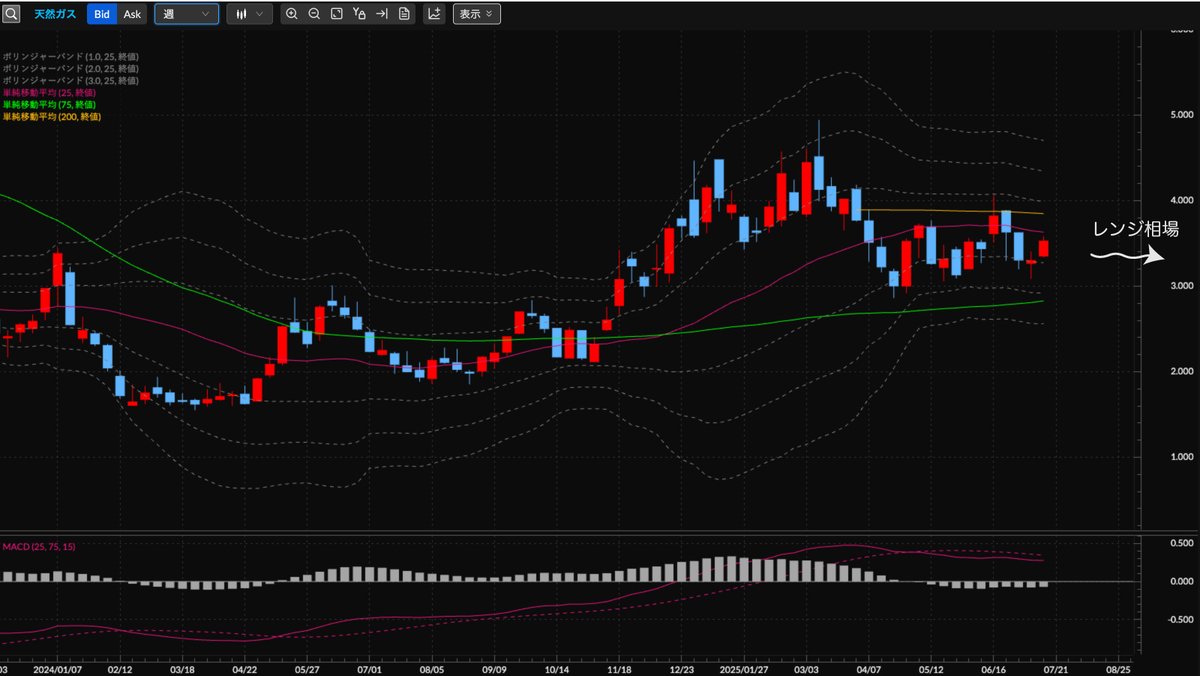Zoom out of the chart
The image size is (1200, 676).
click(x=314, y=14)
